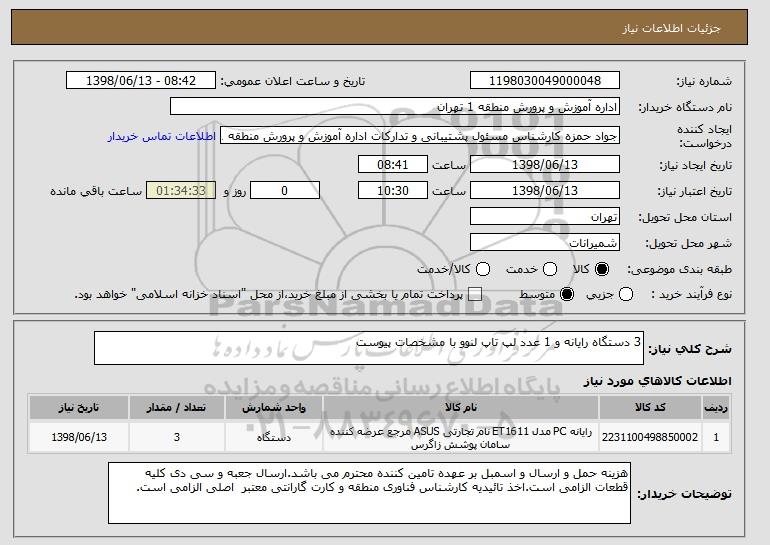Click the public announcement date field 08:42
Image resolution: width=770 pixels, height=545 pixels.
[141, 81]
